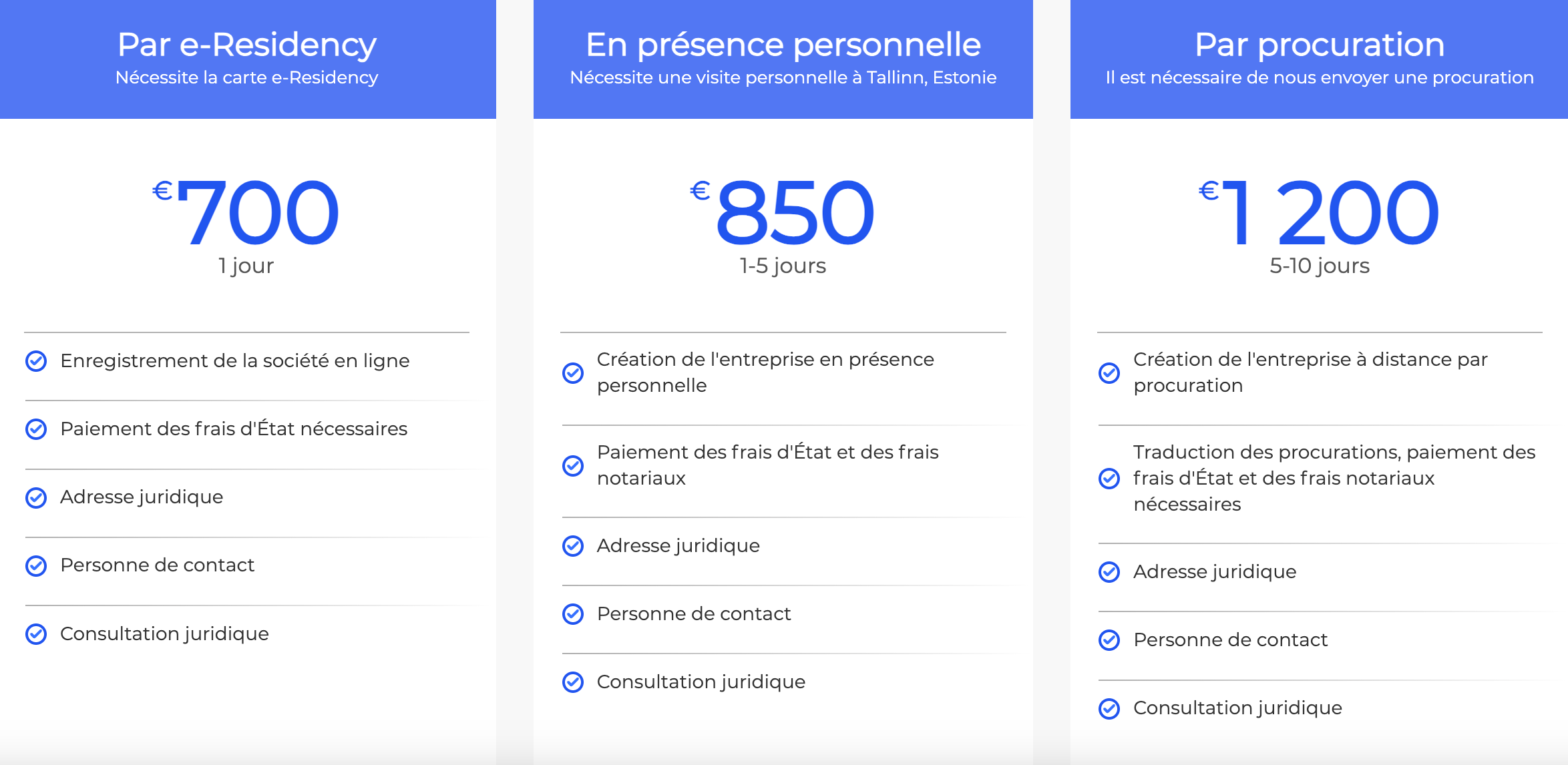The height and width of the screenshot is (765, 1568).
Task: Click the €1 200 price figure
Action: pyautogui.click(x=1329, y=212)
